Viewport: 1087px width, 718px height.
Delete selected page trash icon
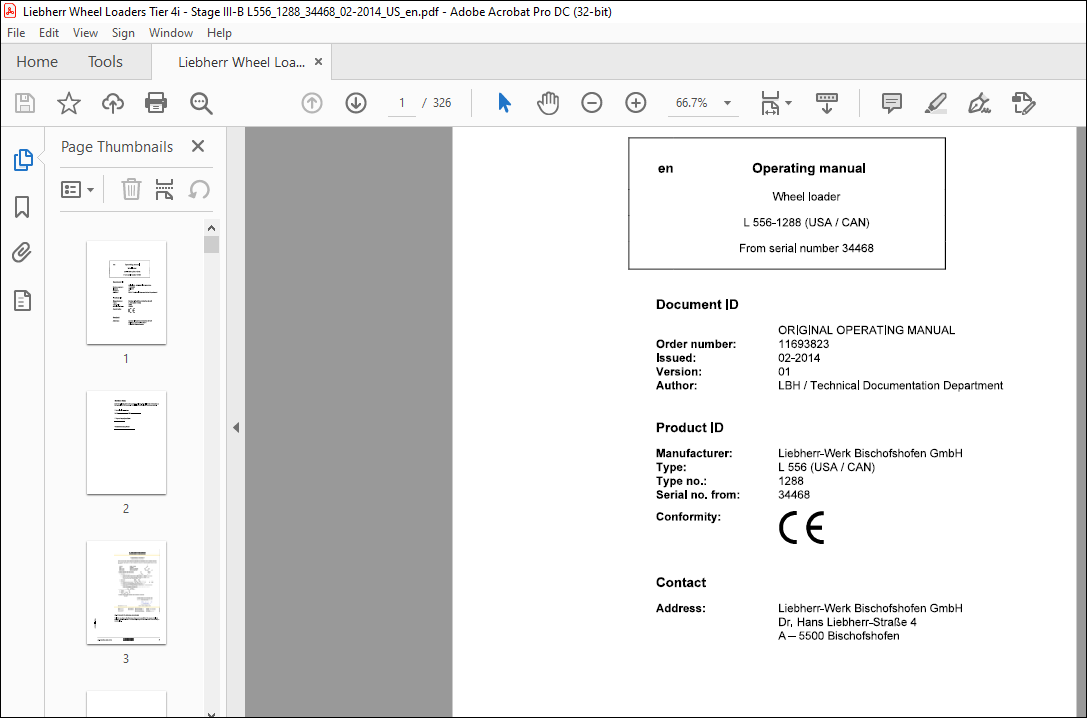click(x=131, y=189)
